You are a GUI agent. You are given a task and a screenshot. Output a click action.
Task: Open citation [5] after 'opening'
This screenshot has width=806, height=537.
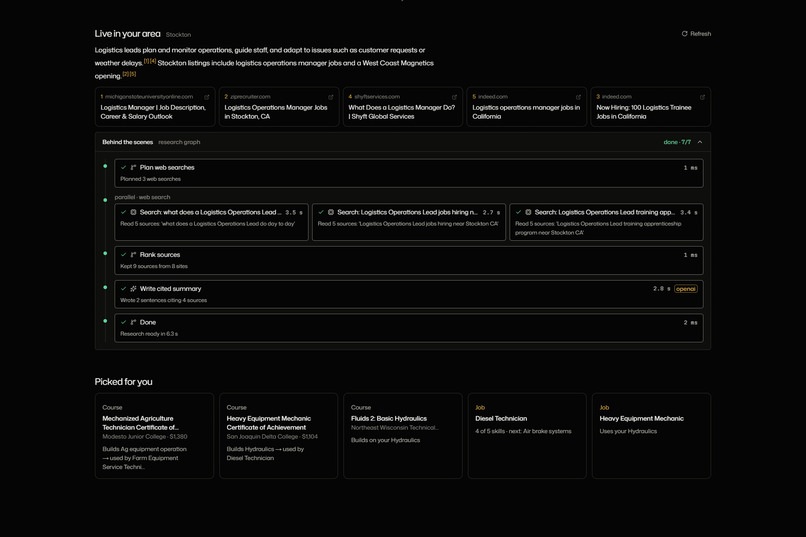pos(133,74)
